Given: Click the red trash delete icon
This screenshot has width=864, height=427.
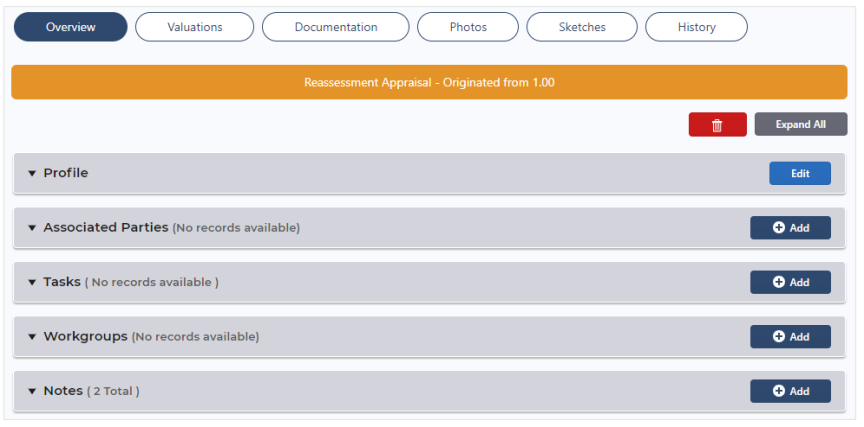Looking at the screenshot, I should (x=717, y=125).
